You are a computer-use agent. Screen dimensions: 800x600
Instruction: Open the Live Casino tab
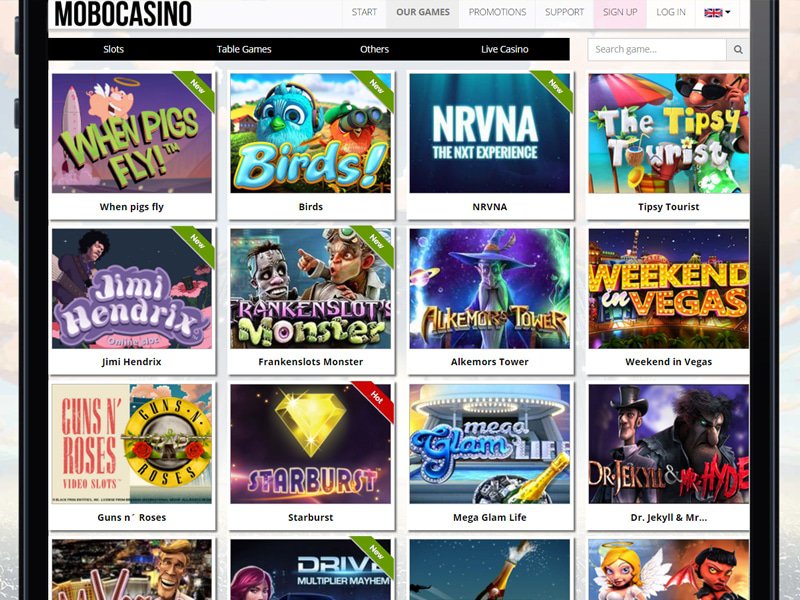[505, 49]
